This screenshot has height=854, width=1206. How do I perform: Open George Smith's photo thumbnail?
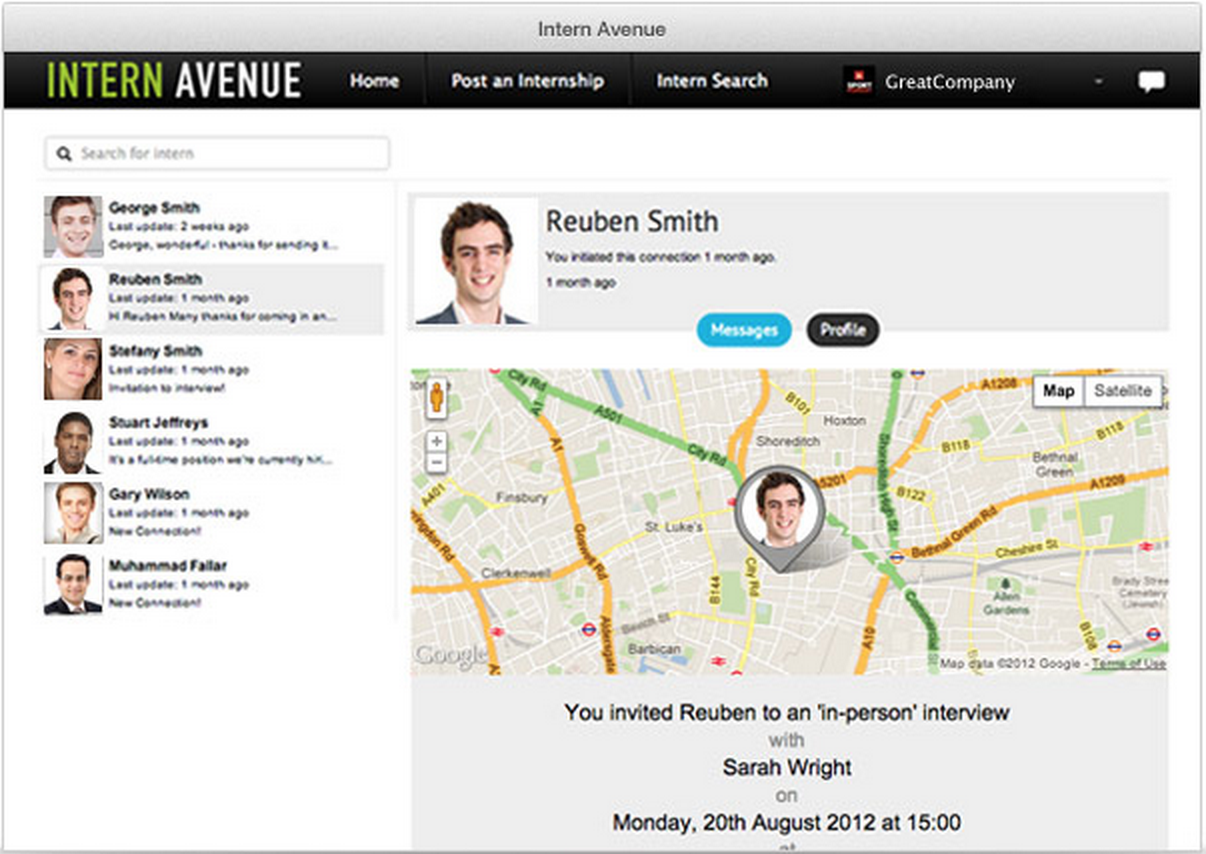[73, 227]
